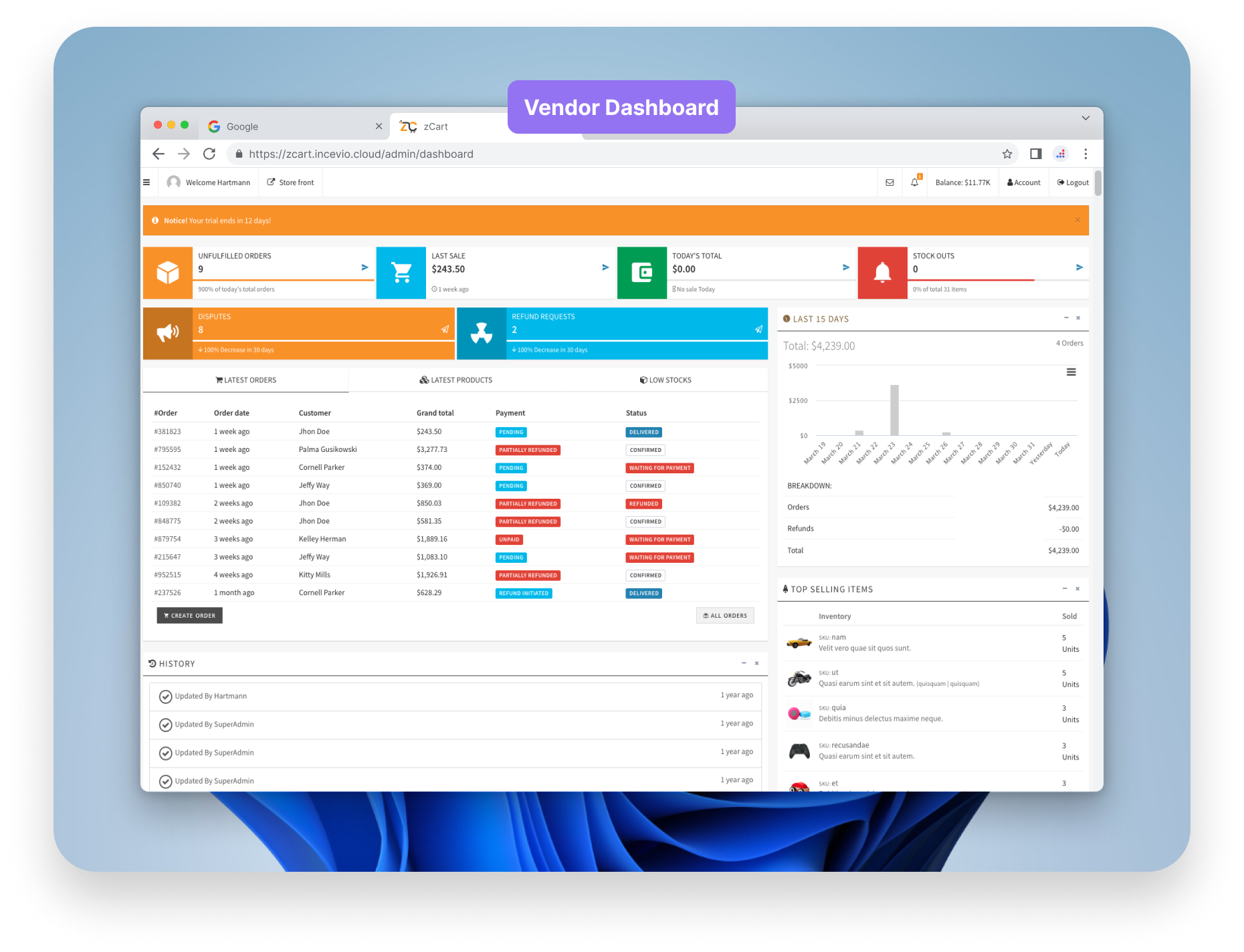The height and width of the screenshot is (952, 1244).
Task: Reload the browser page
Action: (209, 154)
